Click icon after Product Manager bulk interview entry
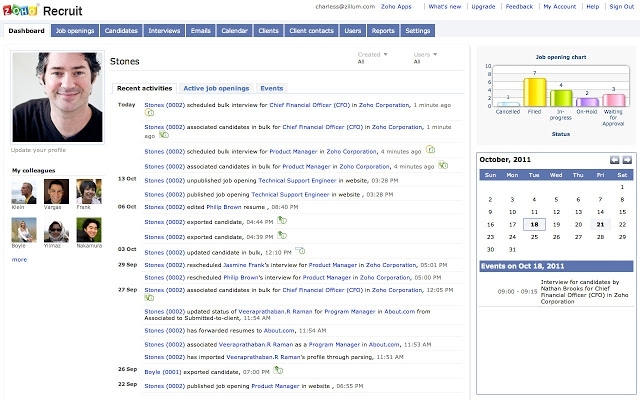Viewport: 640px width, 400px height. [x=429, y=149]
